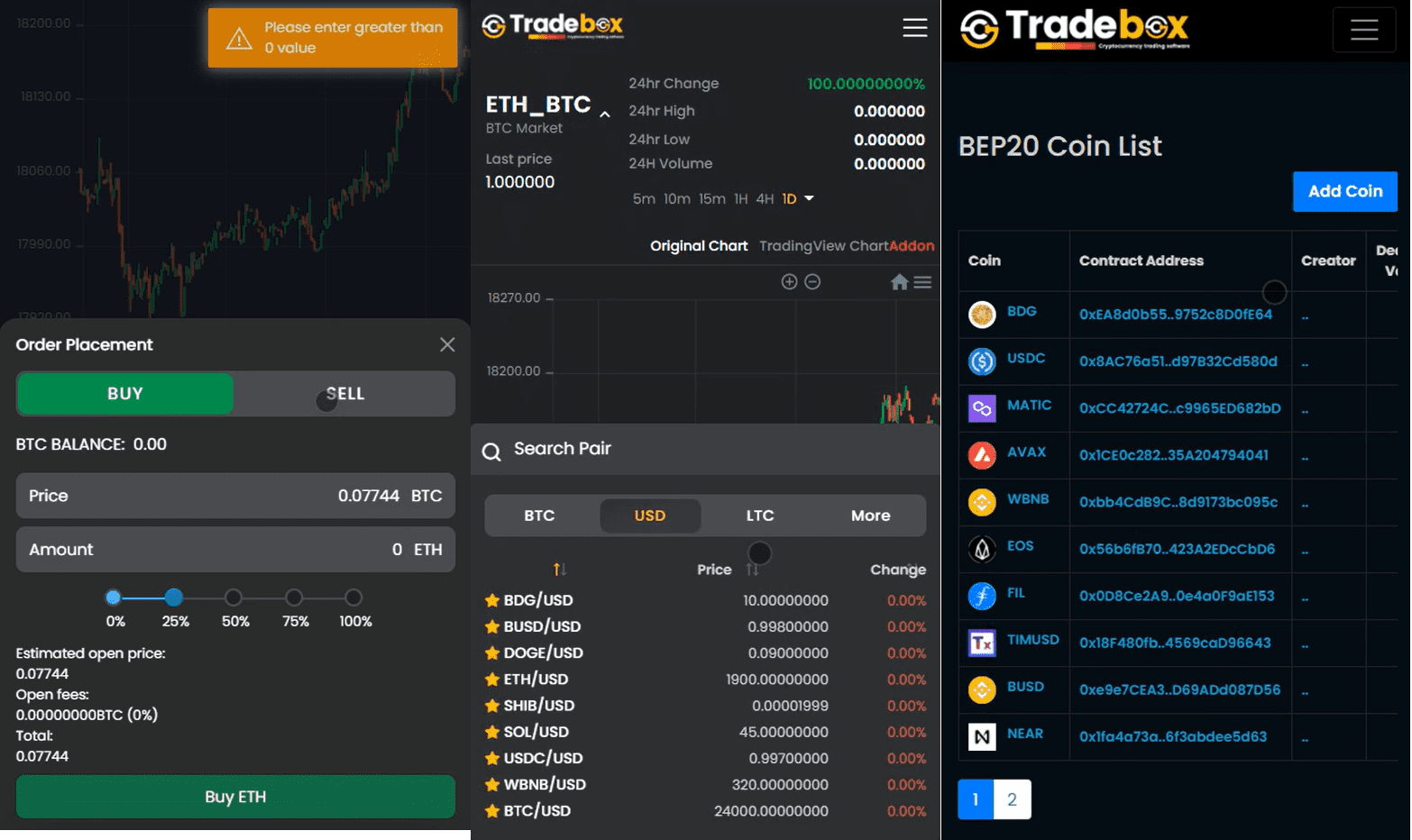Set amount slider to 100%
This screenshot has height=840, width=1412.
[x=353, y=598]
